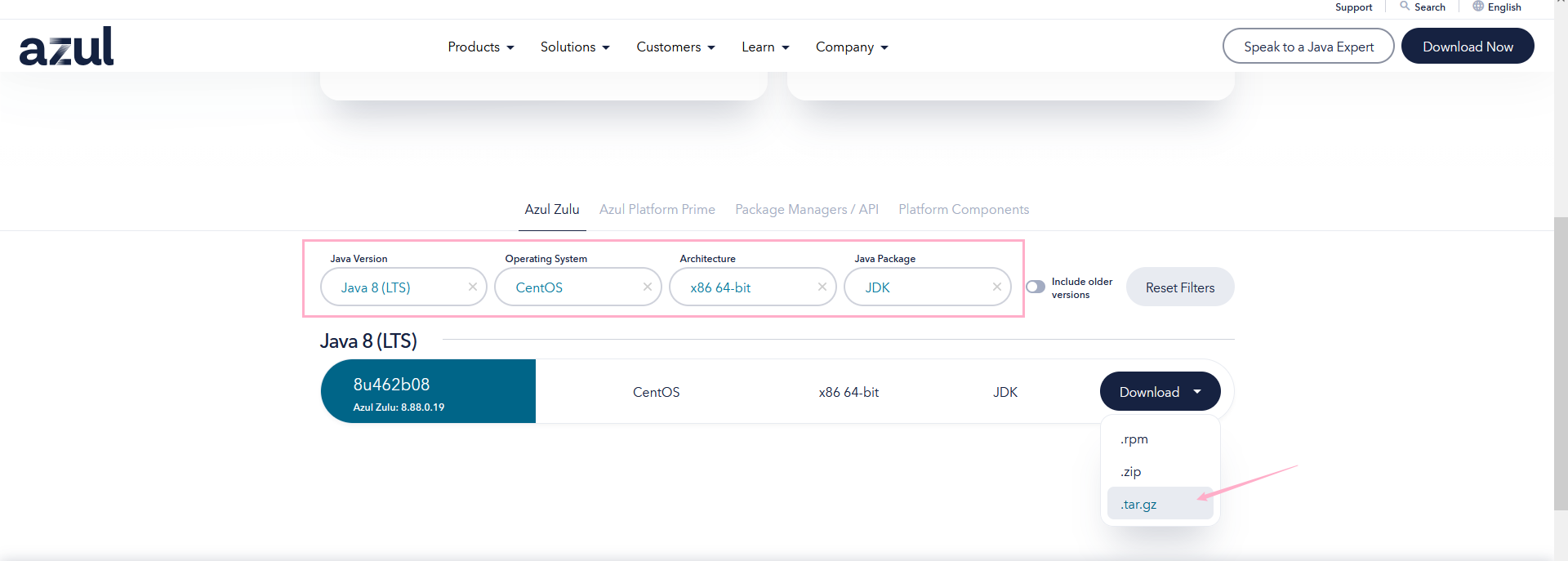1568x561 pixels.
Task: Switch to the Azul Zulu tab
Action: [x=552, y=210]
